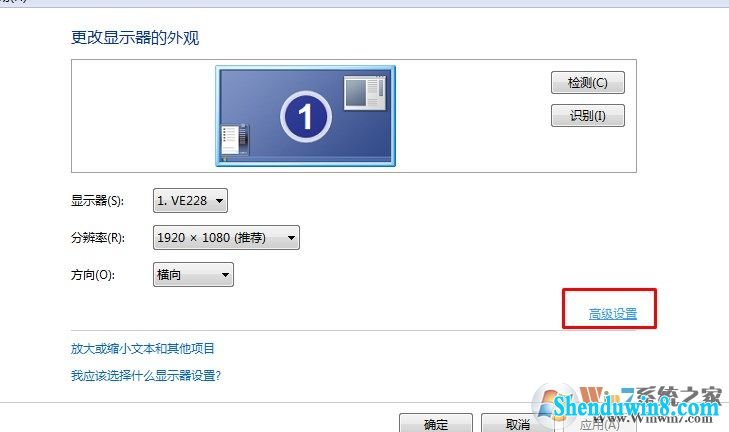Click the 更改显示器的外观 heading text
Screen dimensions: 729x432
pos(135,38)
